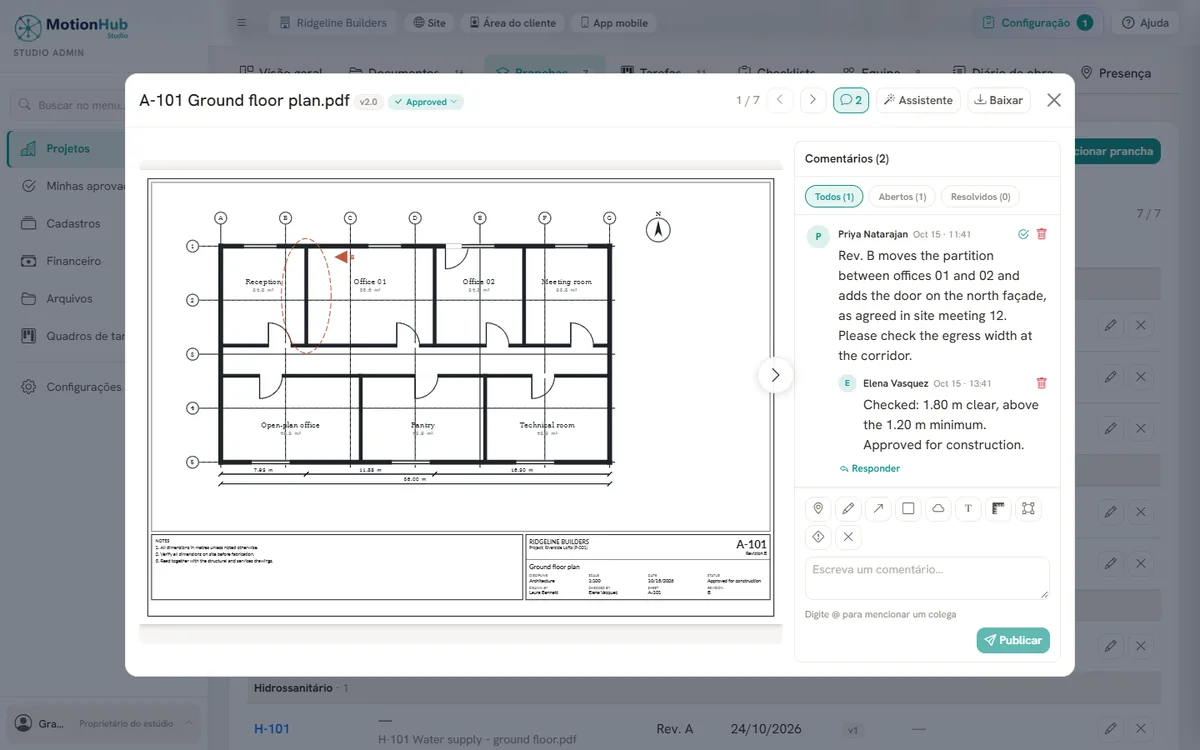Select the warning issue marker tool

pyautogui.click(x=818, y=537)
